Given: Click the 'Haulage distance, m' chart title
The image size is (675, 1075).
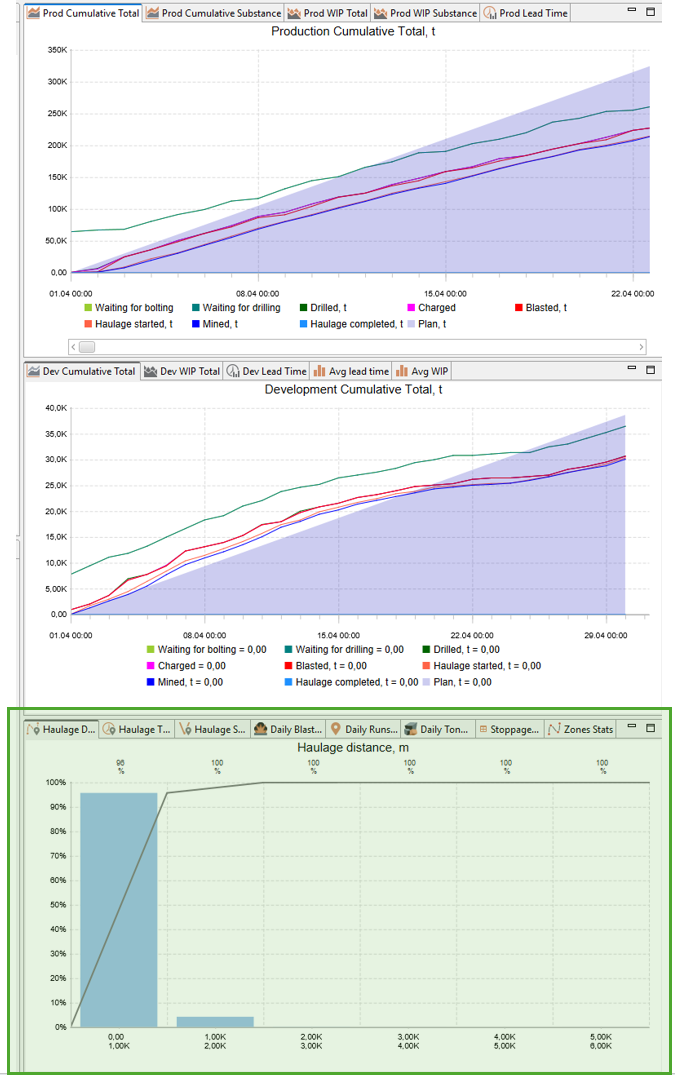Looking at the screenshot, I should click(x=353, y=747).
